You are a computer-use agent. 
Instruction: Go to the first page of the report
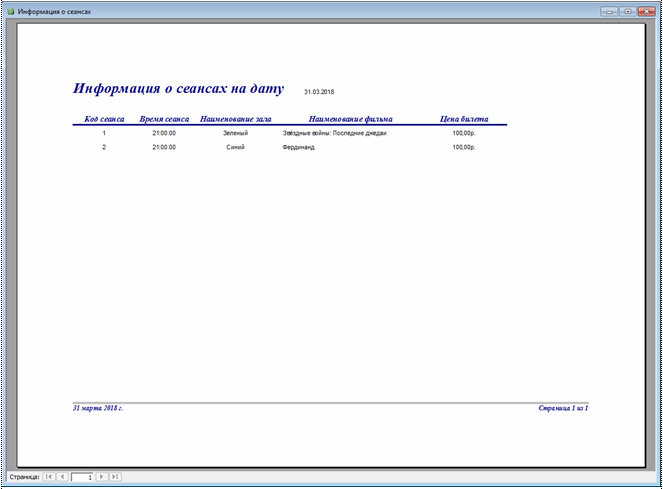pyautogui.click(x=49, y=477)
